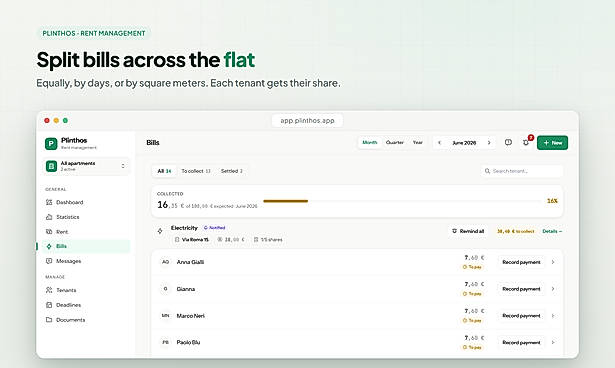Open Tenants in the sidebar
Image resolution: width=615 pixels, height=368 pixels.
pos(86,290)
